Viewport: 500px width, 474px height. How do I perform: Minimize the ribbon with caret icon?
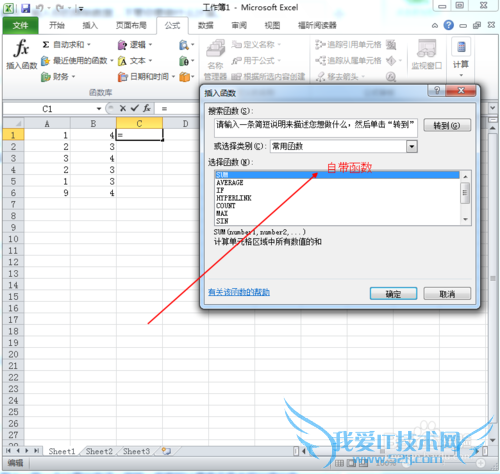(435, 25)
